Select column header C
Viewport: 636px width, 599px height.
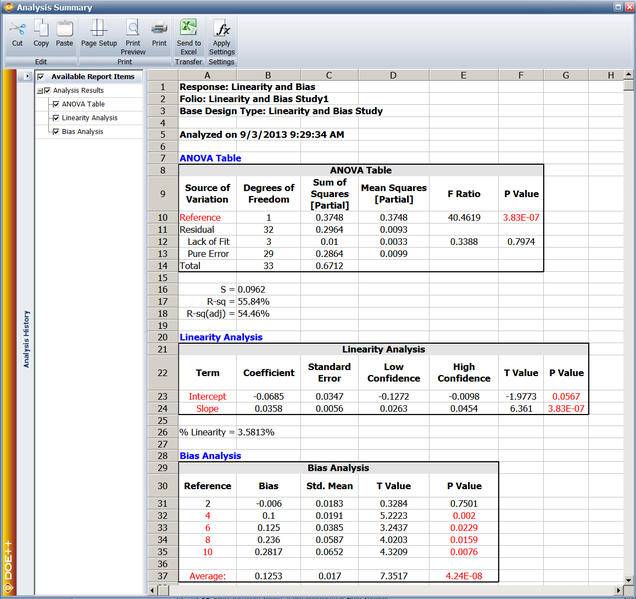click(329, 75)
